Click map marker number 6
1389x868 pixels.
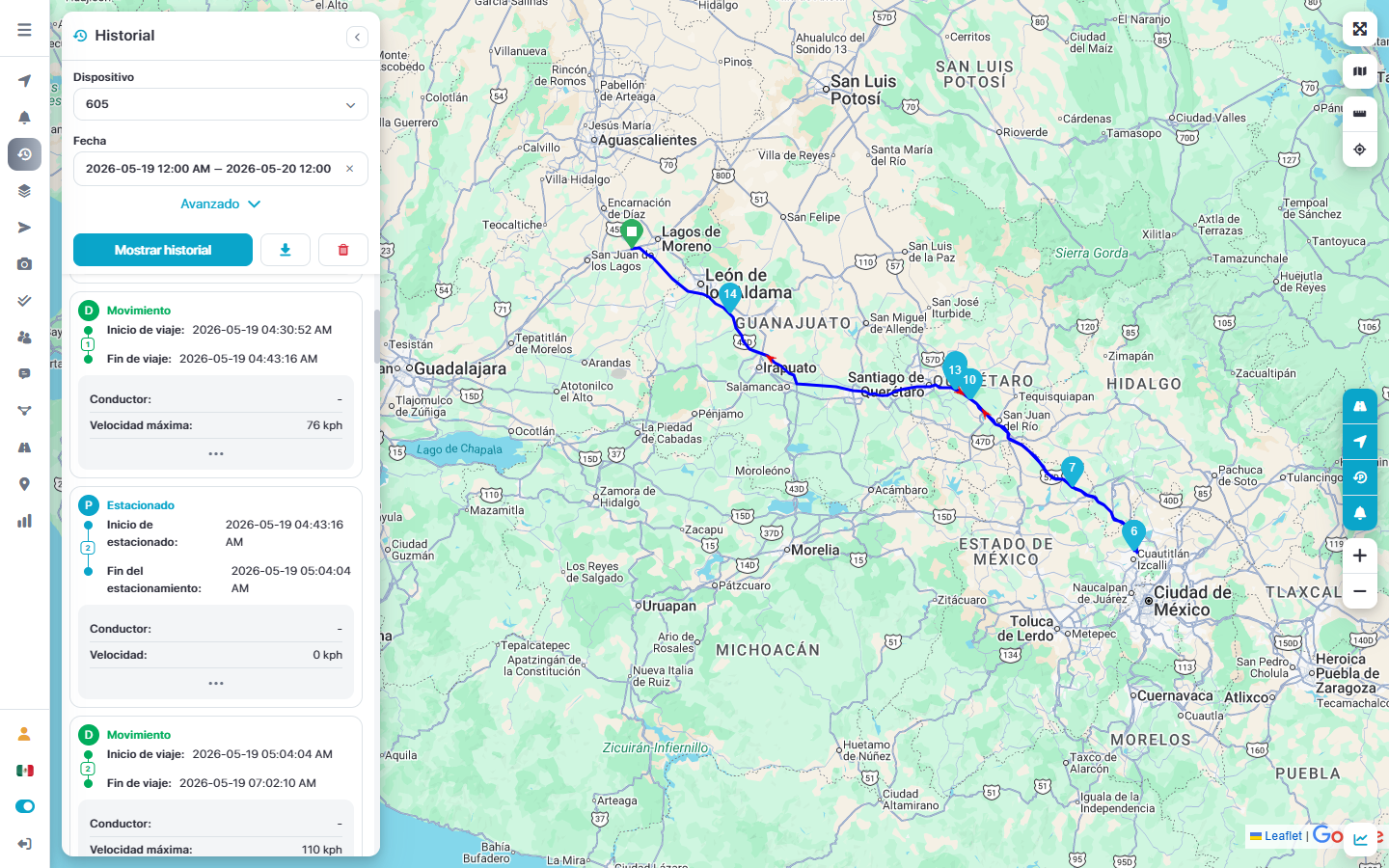click(1134, 533)
